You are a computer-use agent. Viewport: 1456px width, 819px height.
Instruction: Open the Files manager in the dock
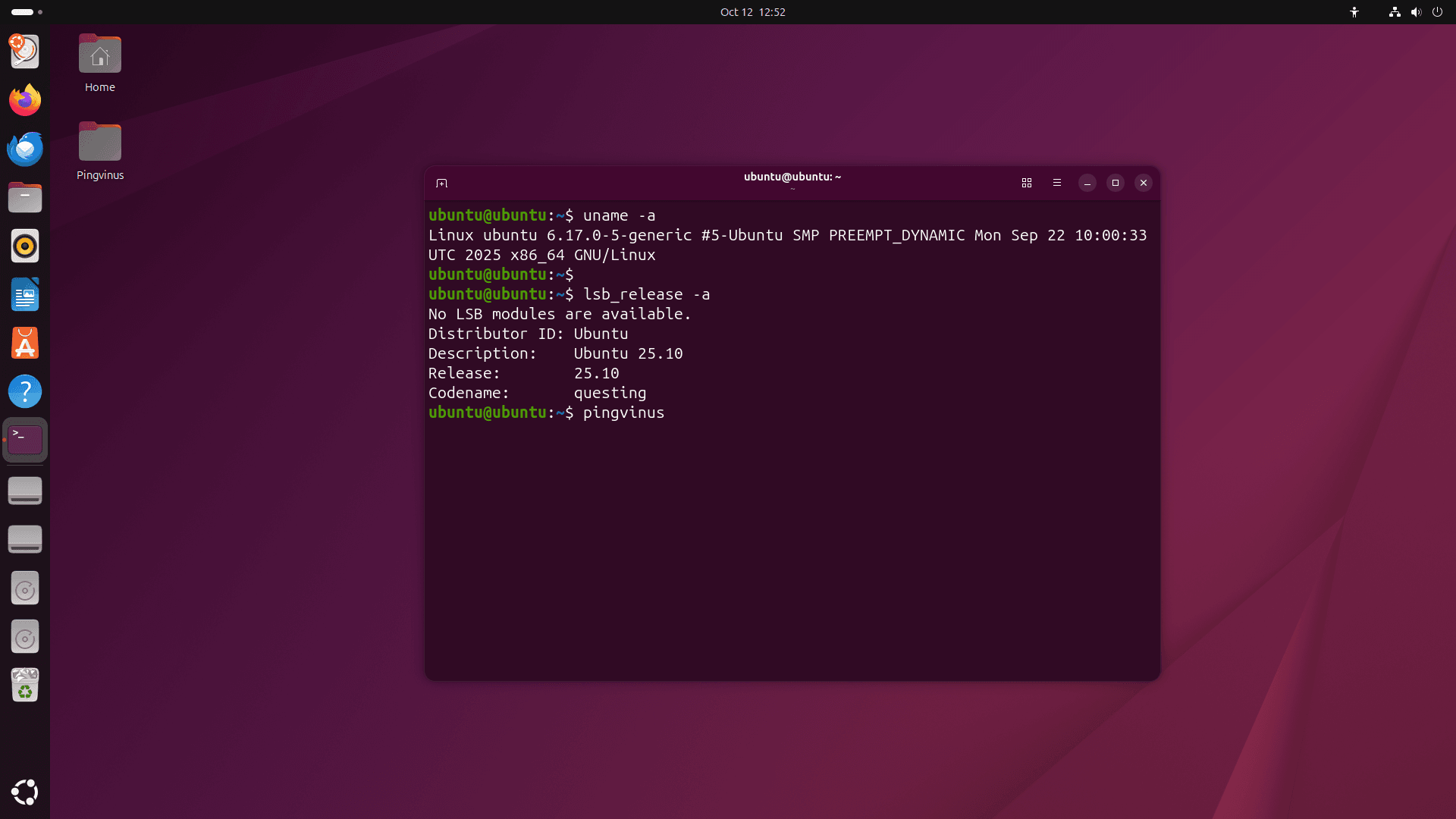pos(25,197)
